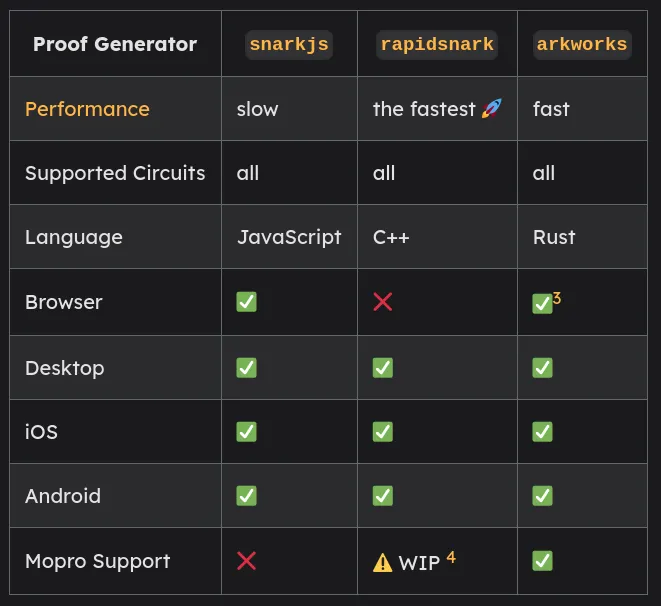This screenshot has width=661, height=606.
Task: Click the rocket emoji after 'the fastest'
Action: [x=492, y=108]
